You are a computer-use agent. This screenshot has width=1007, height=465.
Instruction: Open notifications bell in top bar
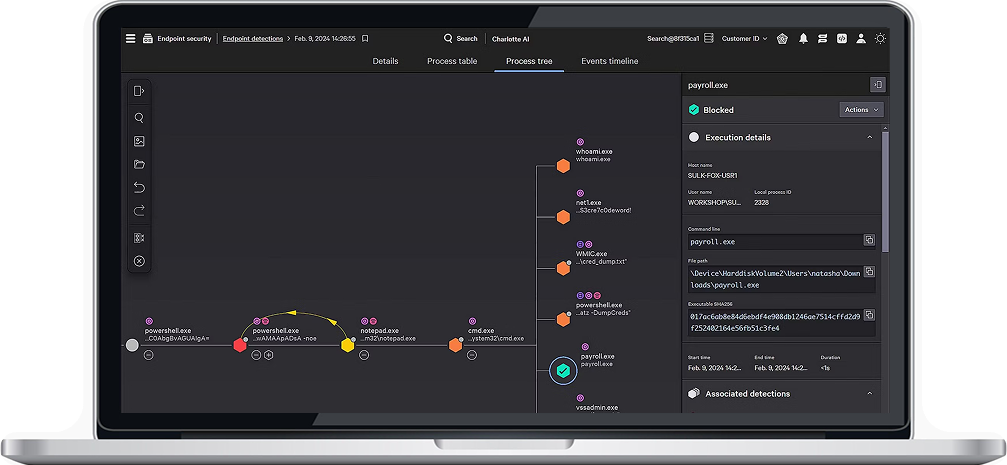pyautogui.click(x=802, y=39)
